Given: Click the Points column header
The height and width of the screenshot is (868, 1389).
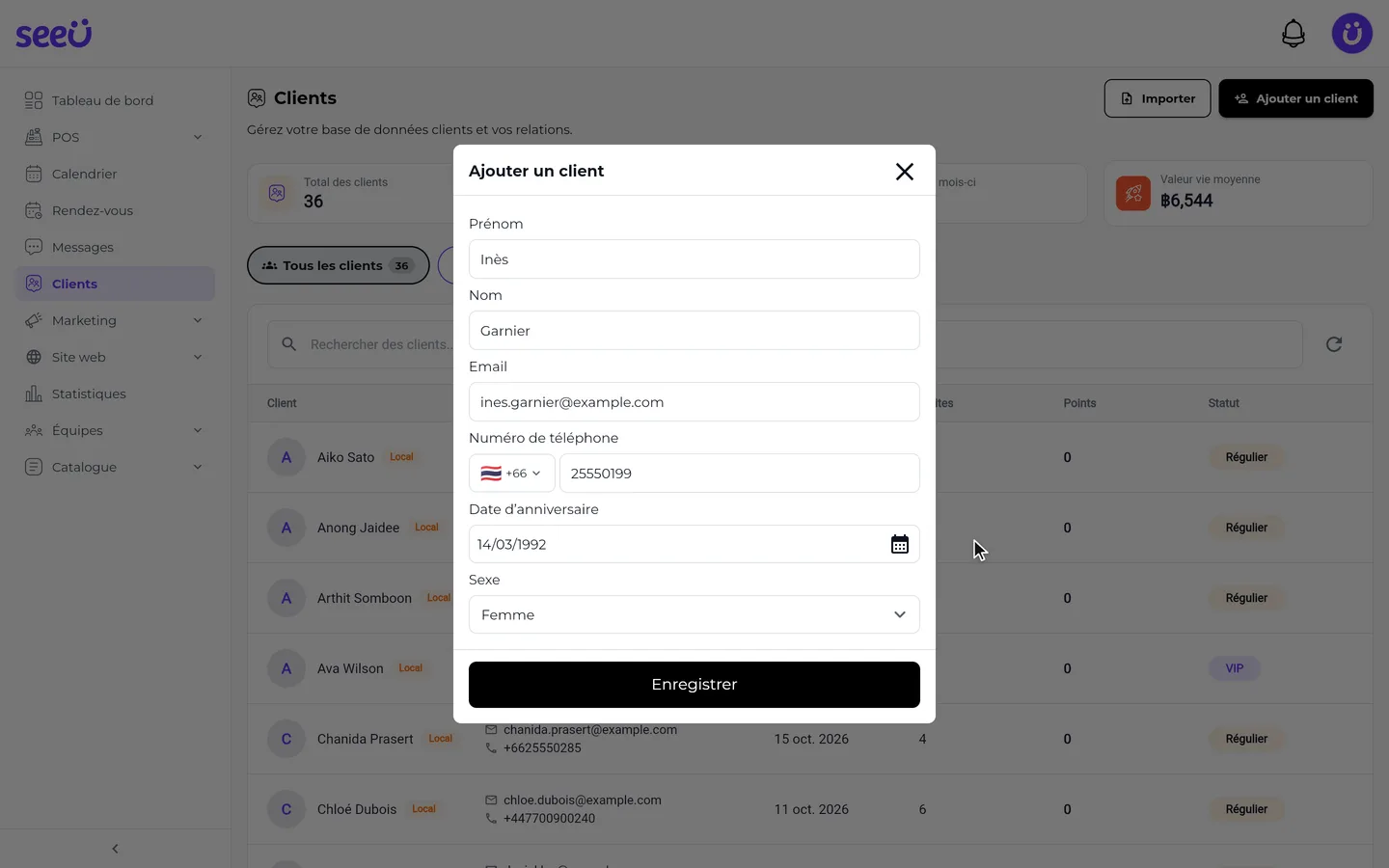Looking at the screenshot, I should [1079, 403].
